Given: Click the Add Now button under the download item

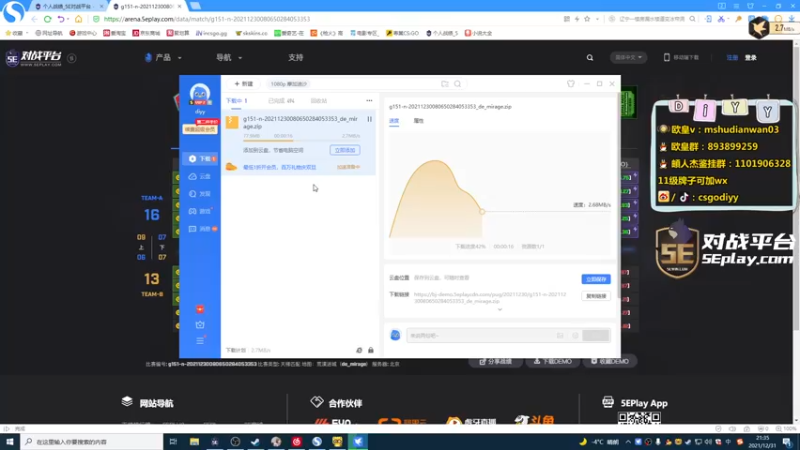Looking at the screenshot, I should click(345, 151).
